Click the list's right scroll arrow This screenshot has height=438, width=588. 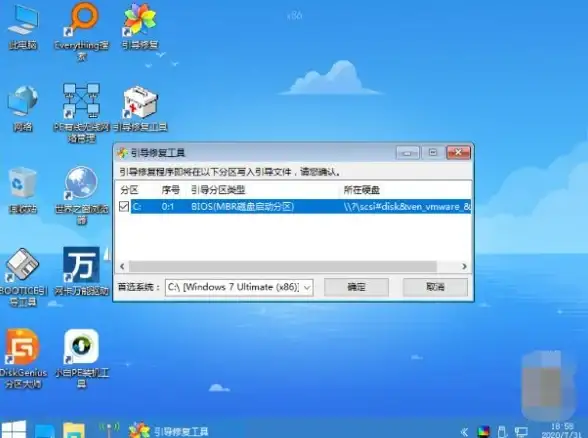(x=464, y=266)
